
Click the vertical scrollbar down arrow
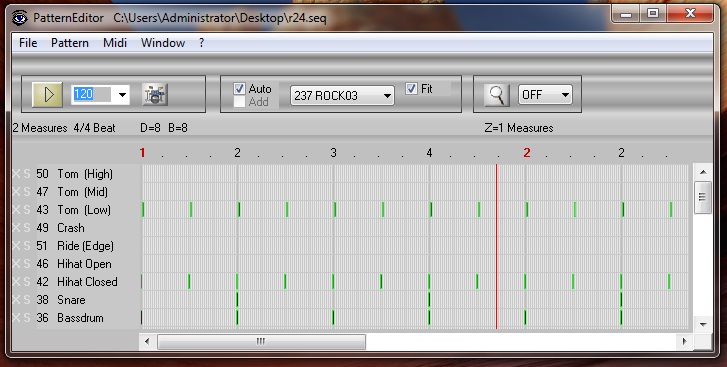703,324
